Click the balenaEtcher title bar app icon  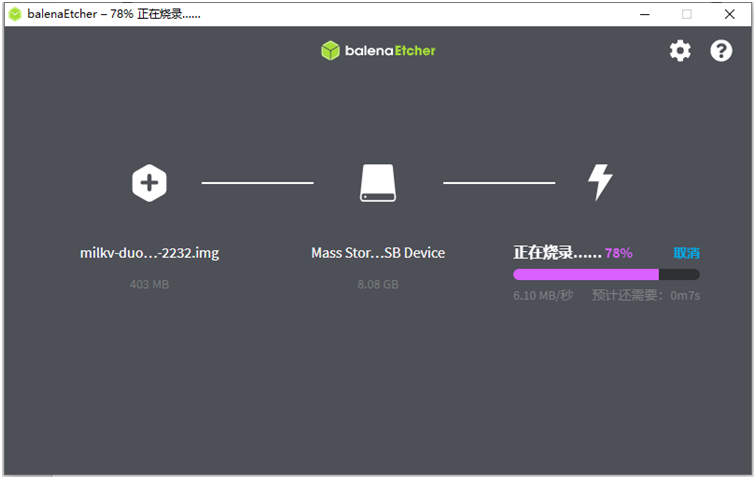point(15,14)
